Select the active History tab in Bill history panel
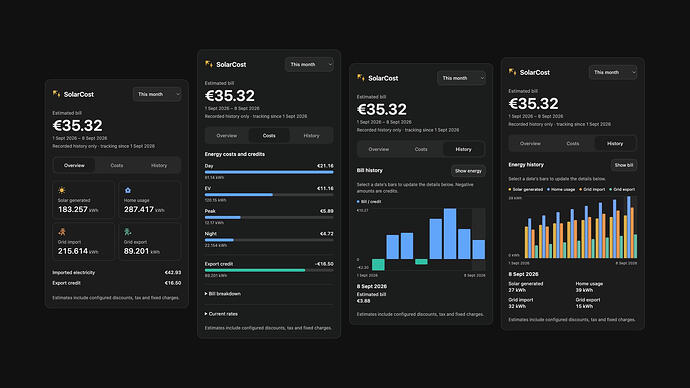Viewport: 690px width, 388px height. pos(463,149)
